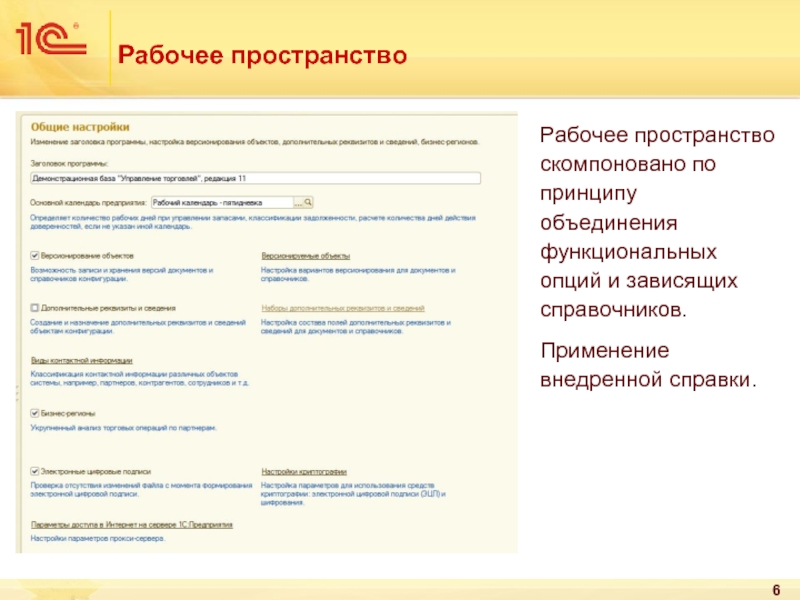Open the Версионируемые объекты link

pos(305,256)
